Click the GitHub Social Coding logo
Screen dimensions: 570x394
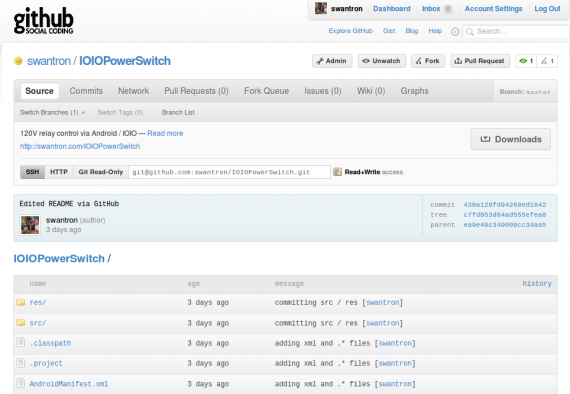44,21
